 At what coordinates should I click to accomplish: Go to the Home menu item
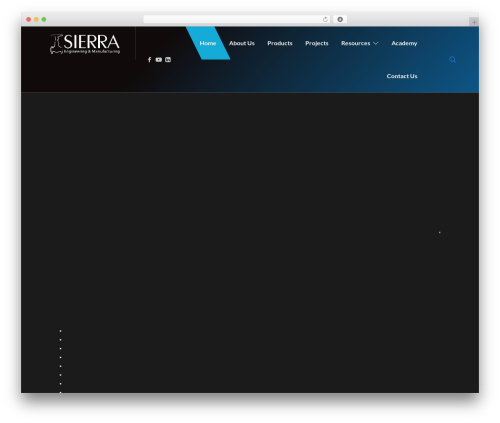208,43
